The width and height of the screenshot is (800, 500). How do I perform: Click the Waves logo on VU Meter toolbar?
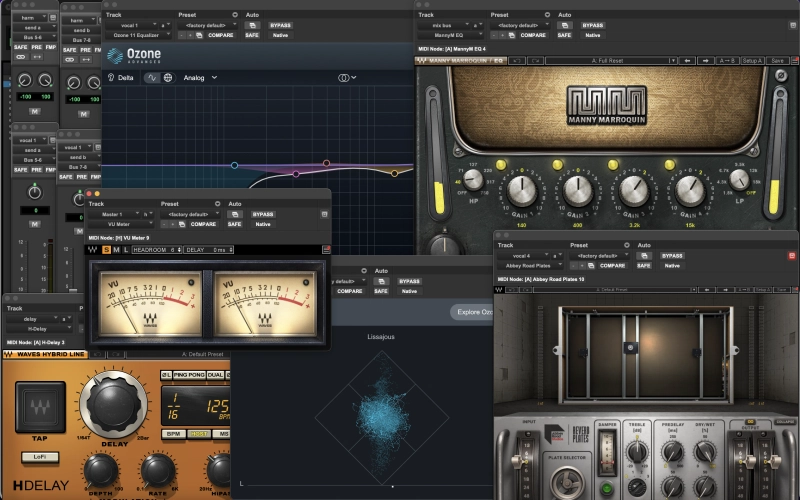pyautogui.click(x=93, y=249)
